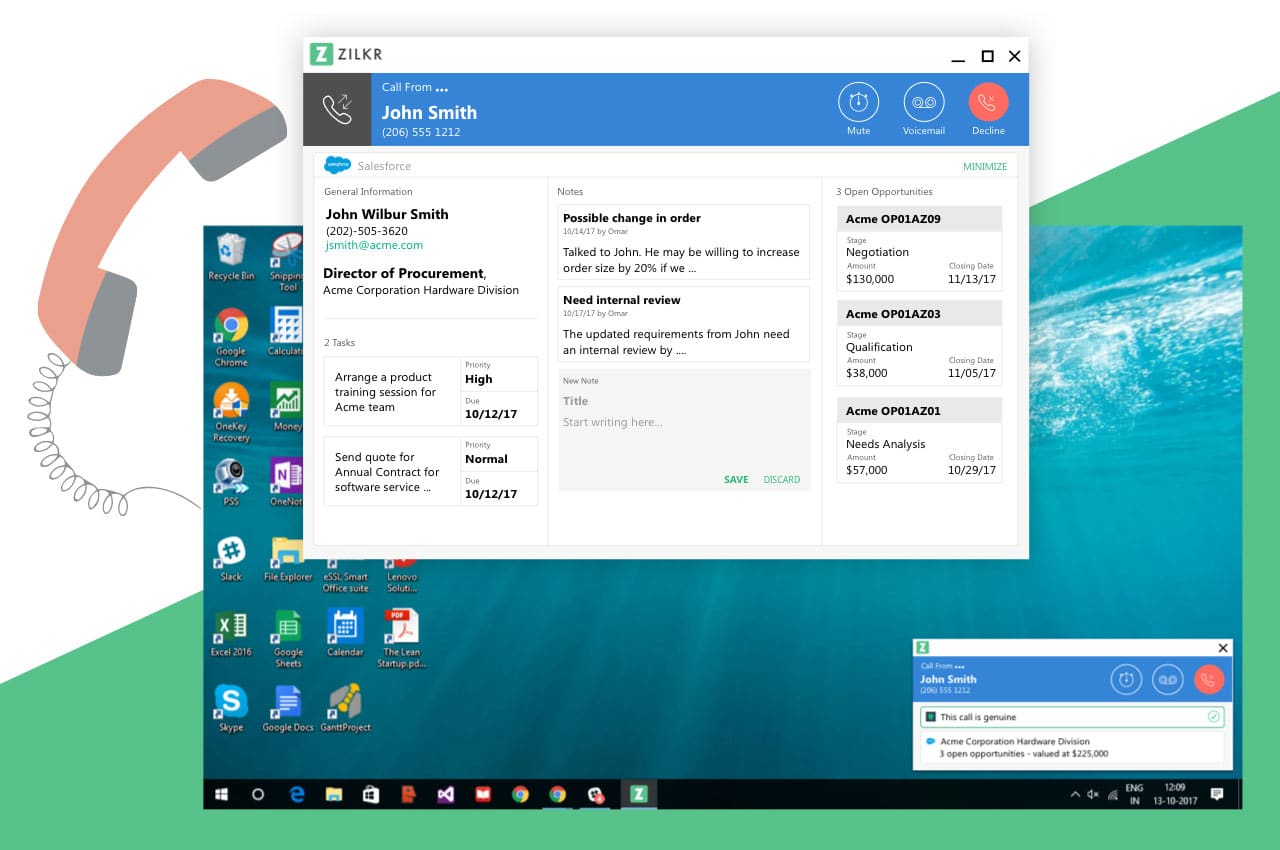Open the 'Possible change in order' note

pos(683,241)
